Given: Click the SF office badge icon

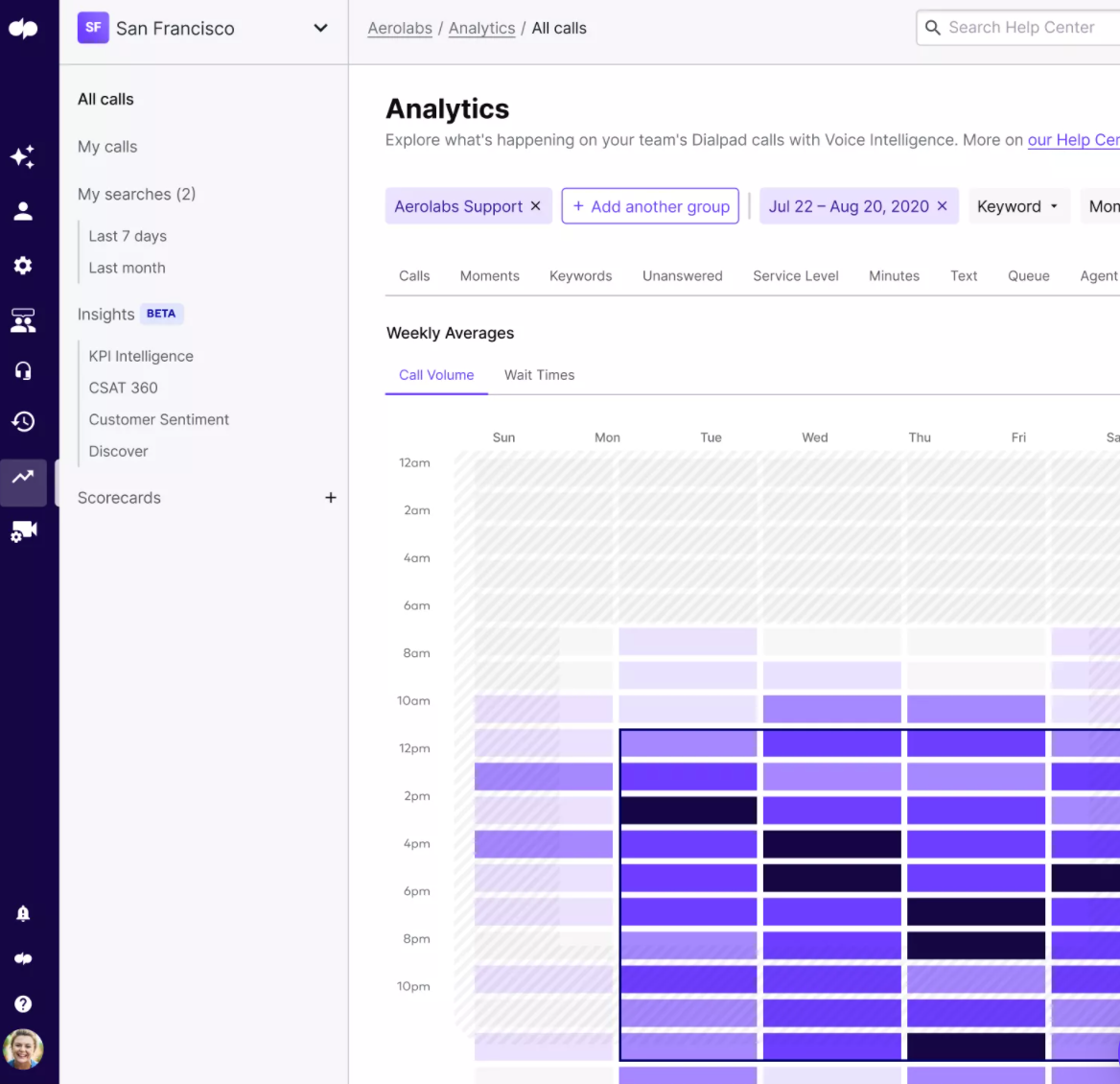Looking at the screenshot, I should (x=93, y=28).
